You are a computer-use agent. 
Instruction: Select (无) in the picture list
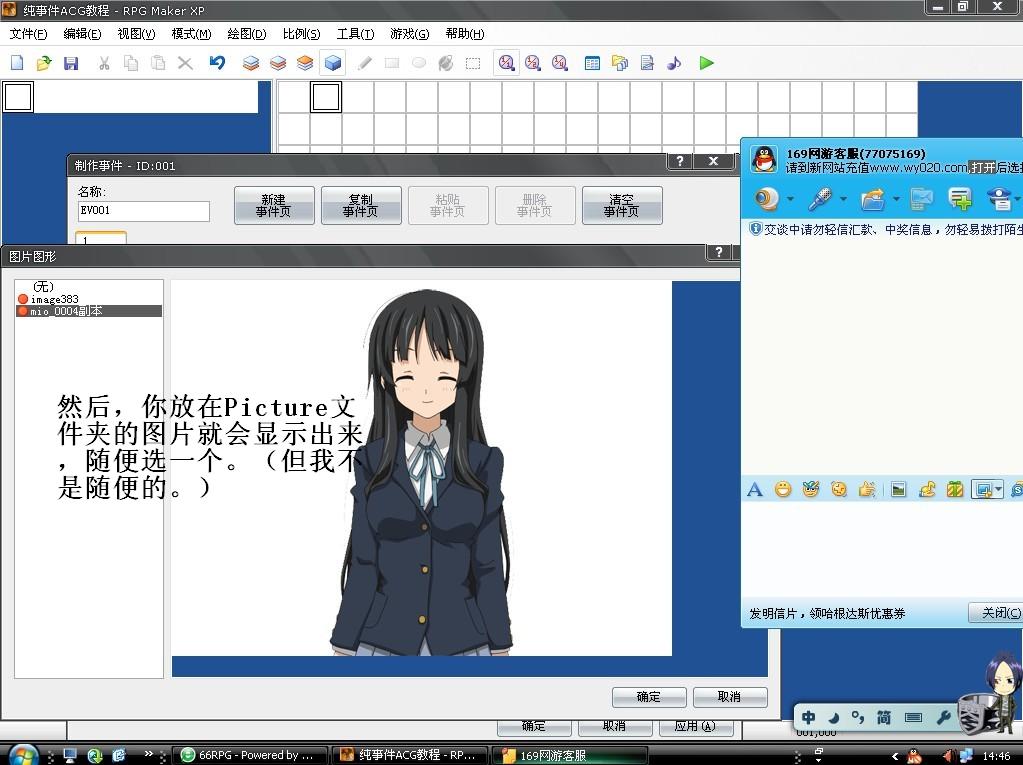89,286
